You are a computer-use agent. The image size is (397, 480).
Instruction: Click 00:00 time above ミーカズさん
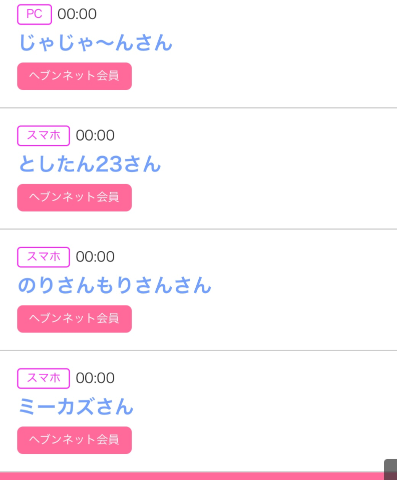click(95, 378)
